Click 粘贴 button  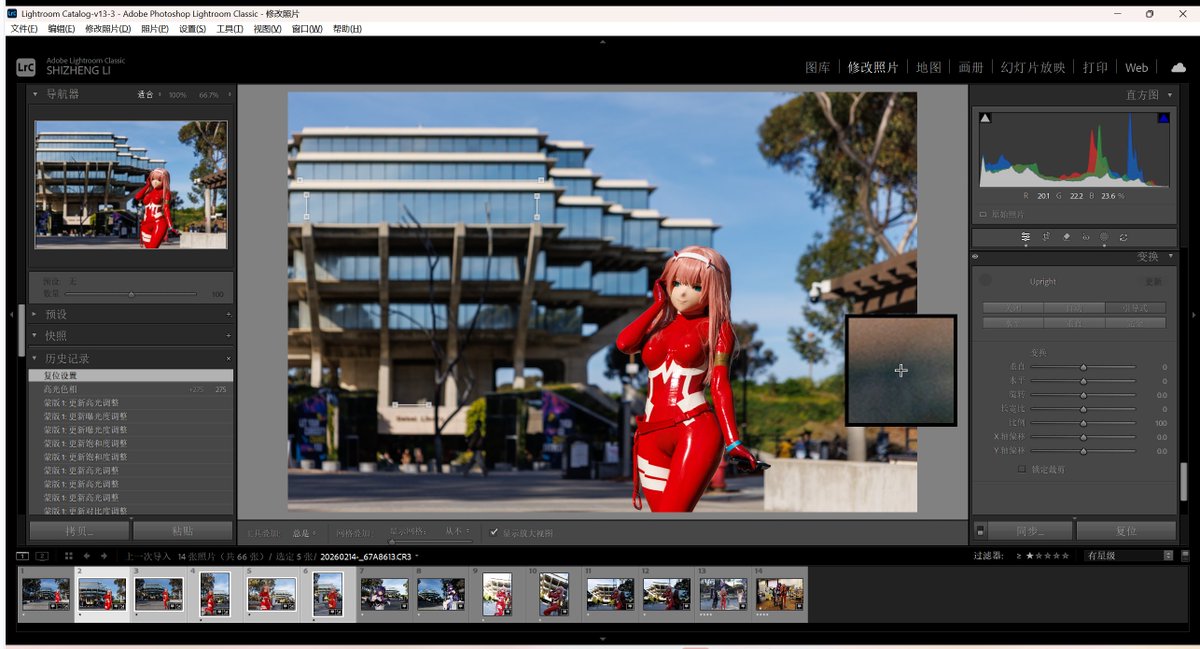183,530
